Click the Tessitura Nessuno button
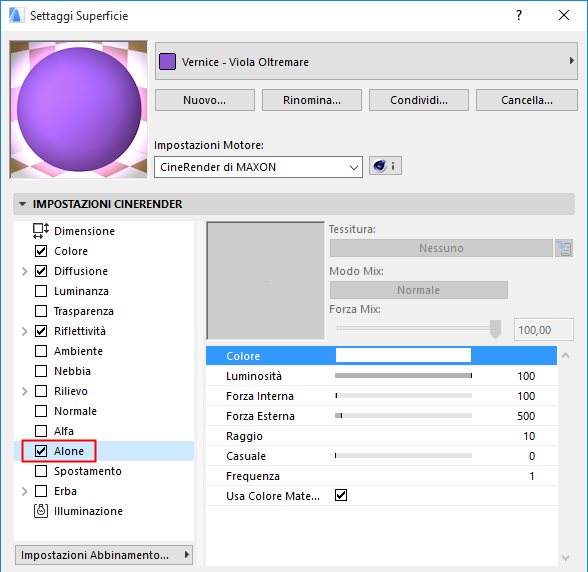This screenshot has height=572, width=588. tap(441, 248)
